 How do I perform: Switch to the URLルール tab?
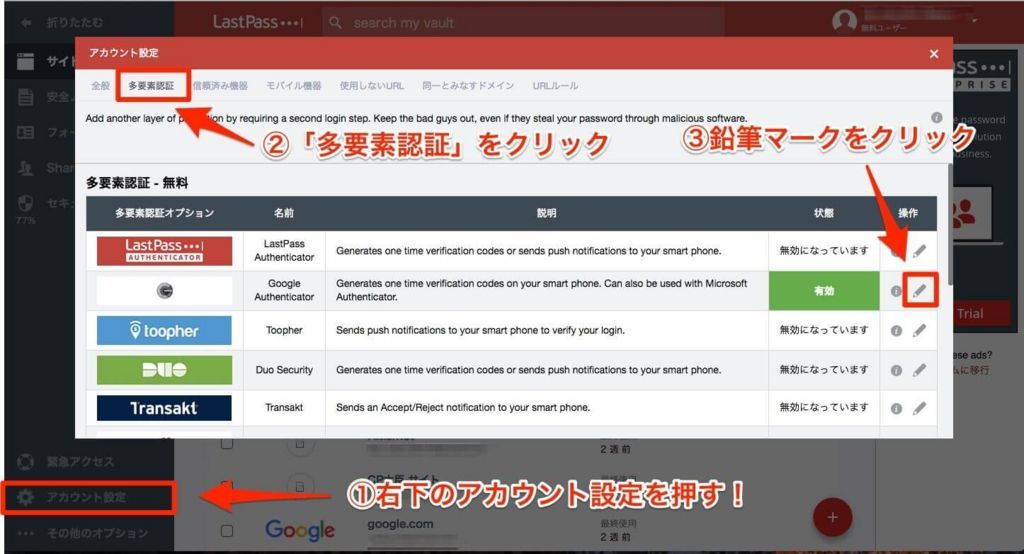coord(555,86)
